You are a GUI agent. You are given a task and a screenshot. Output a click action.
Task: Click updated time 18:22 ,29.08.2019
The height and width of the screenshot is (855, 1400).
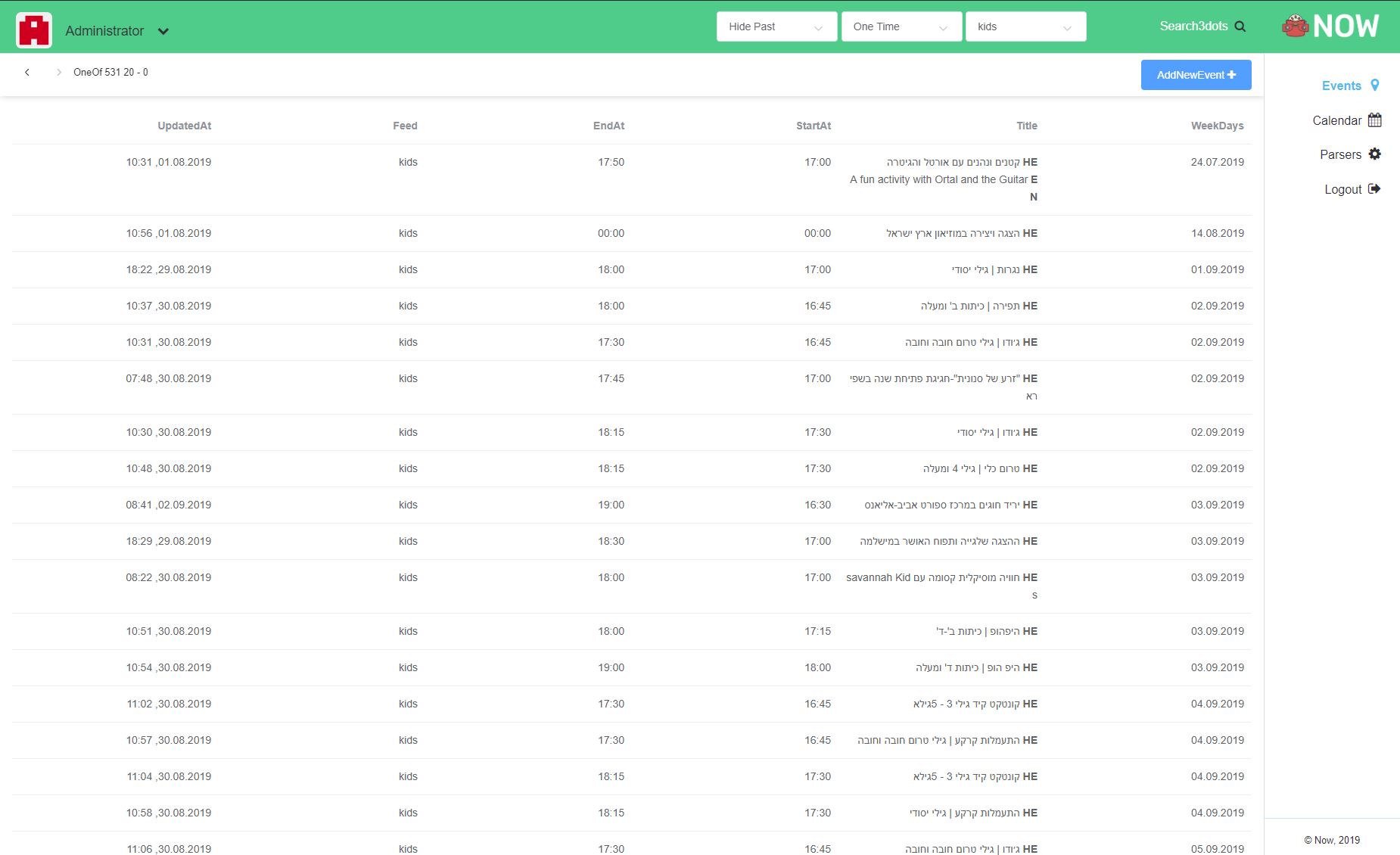coord(168,269)
